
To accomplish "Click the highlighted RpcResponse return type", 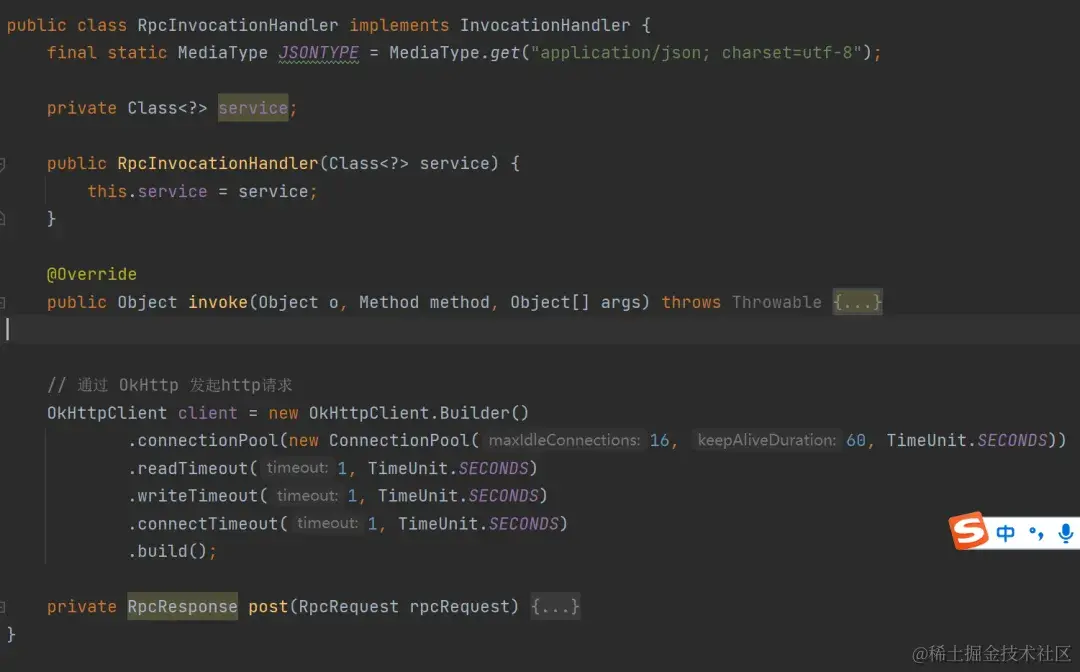I will tap(183, 607).
